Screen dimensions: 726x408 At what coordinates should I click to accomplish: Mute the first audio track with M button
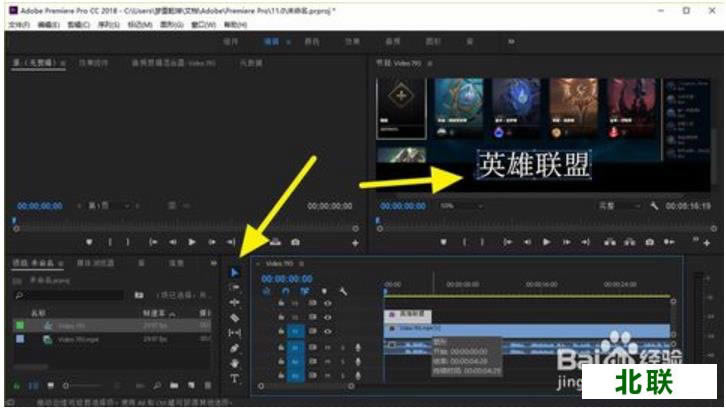click(x=327, y=346)
